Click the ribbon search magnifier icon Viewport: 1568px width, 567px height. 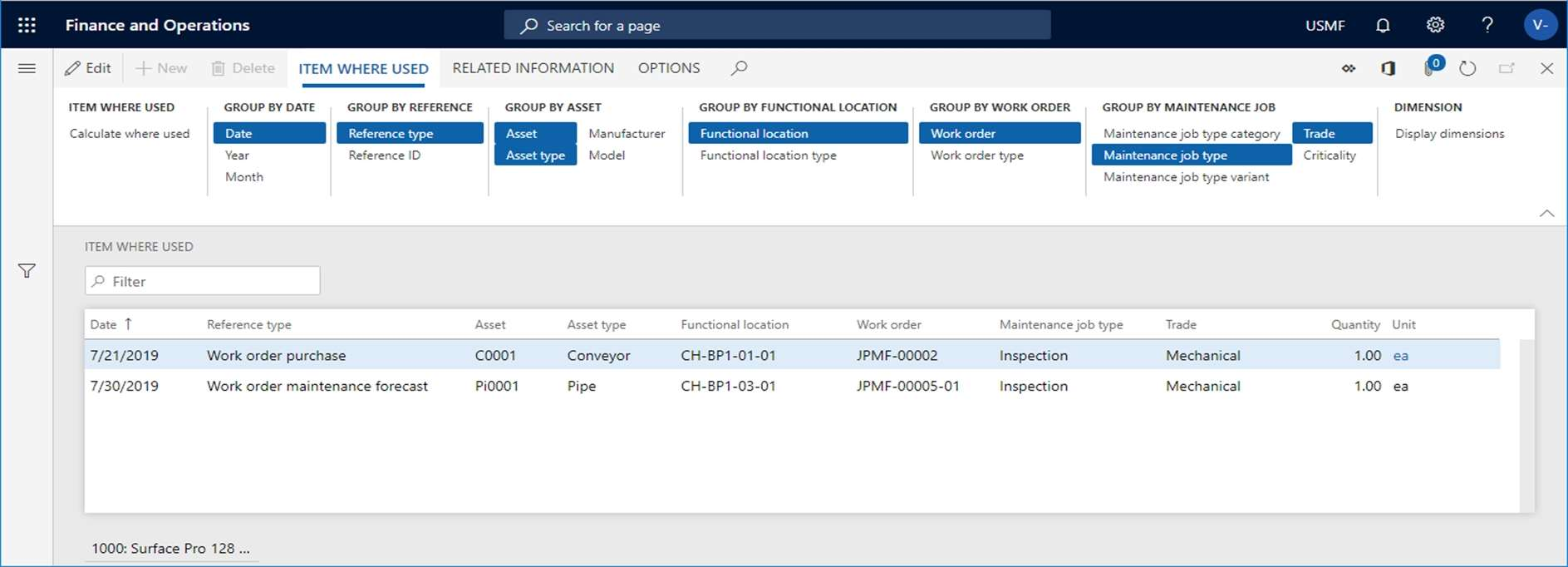point(739,68)
